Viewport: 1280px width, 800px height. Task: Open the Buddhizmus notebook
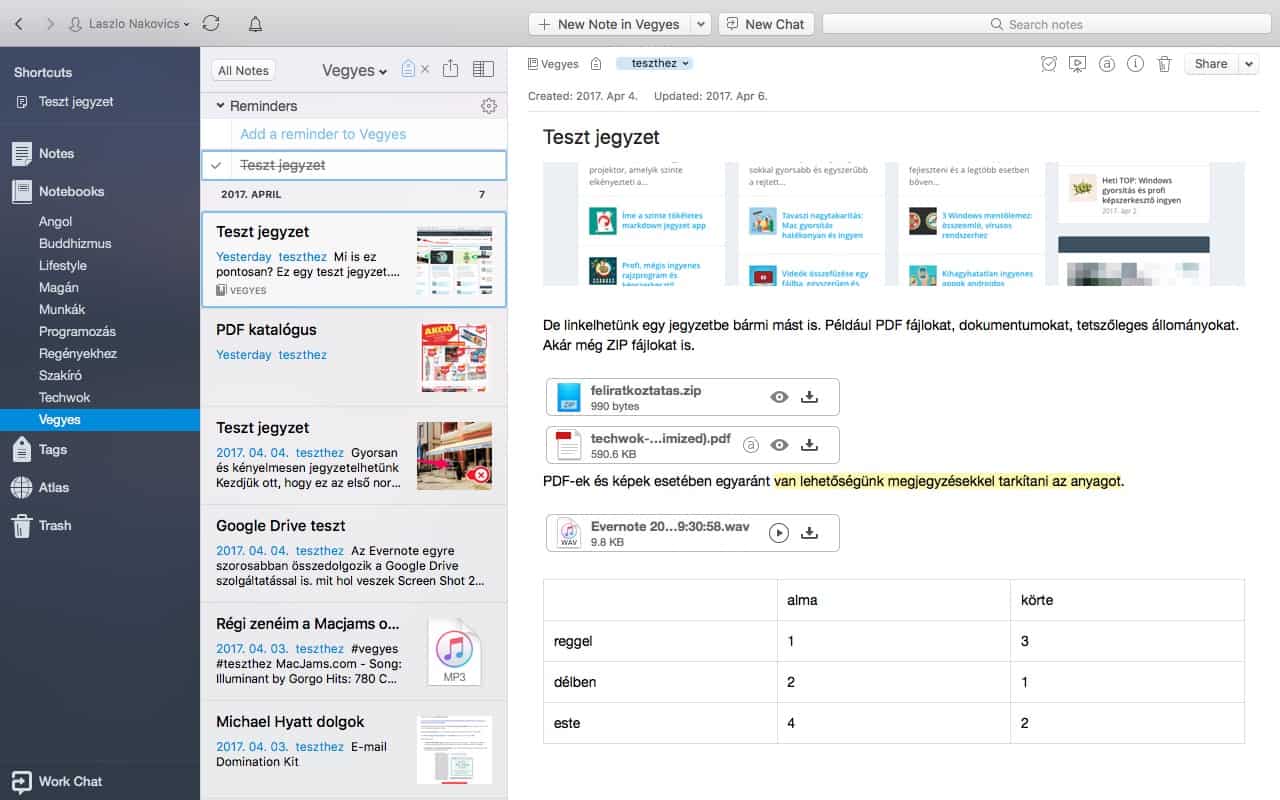75,243
